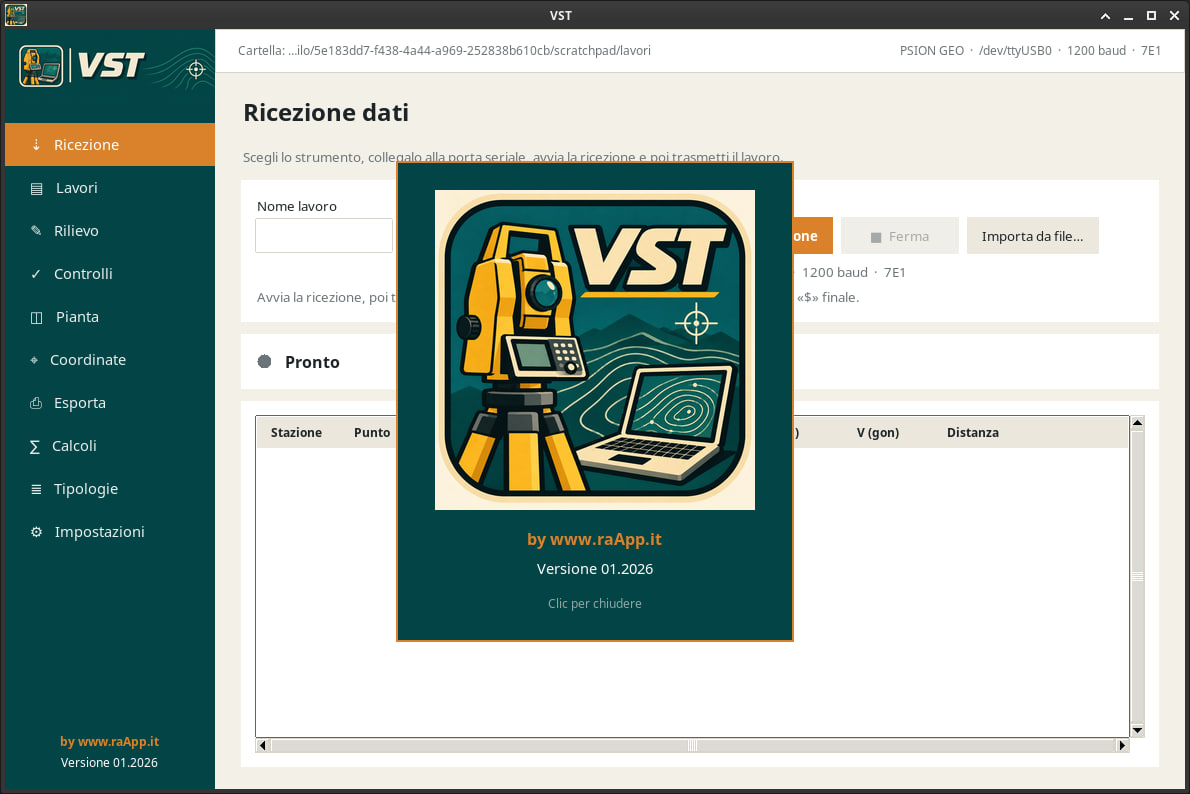This screenshot has height=794, width=1190.
Task: Click the Ferma stop button
Action: click(899, 236)
